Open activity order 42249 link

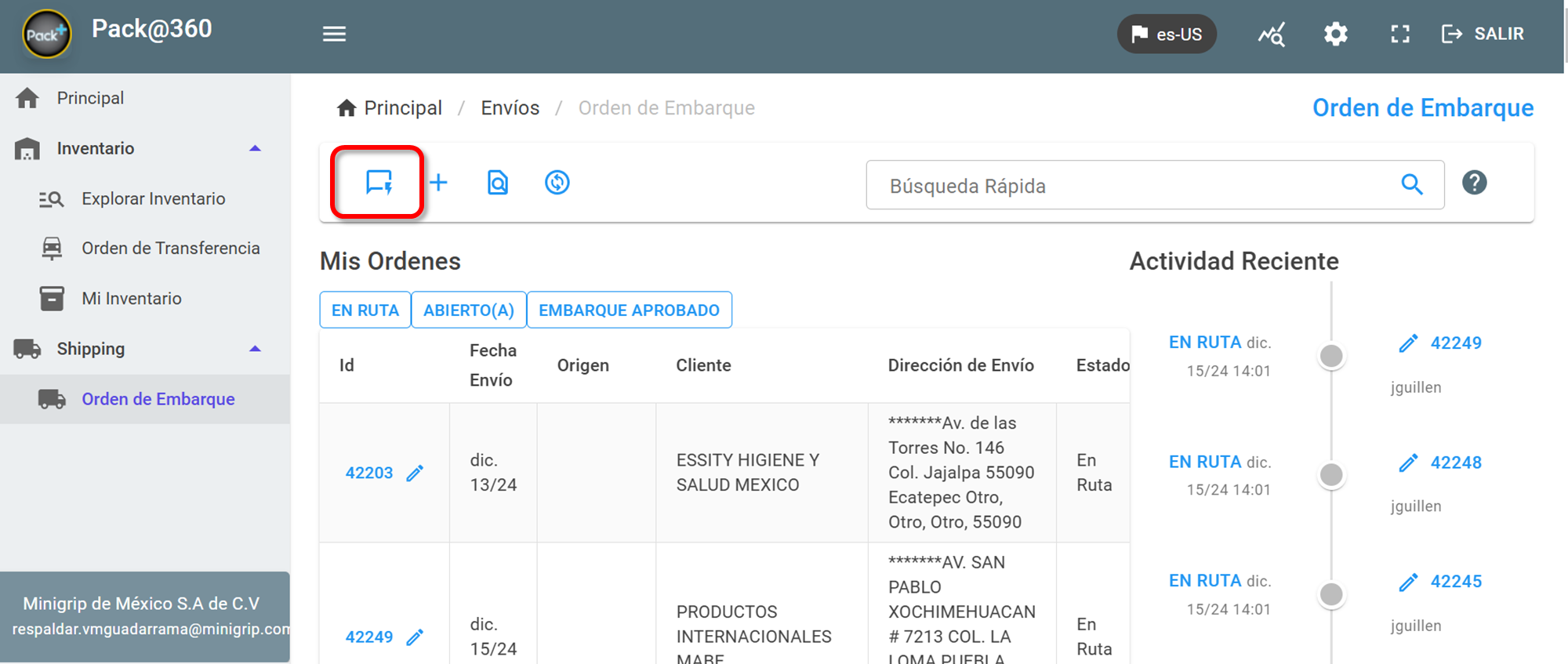pos(1456,343)
